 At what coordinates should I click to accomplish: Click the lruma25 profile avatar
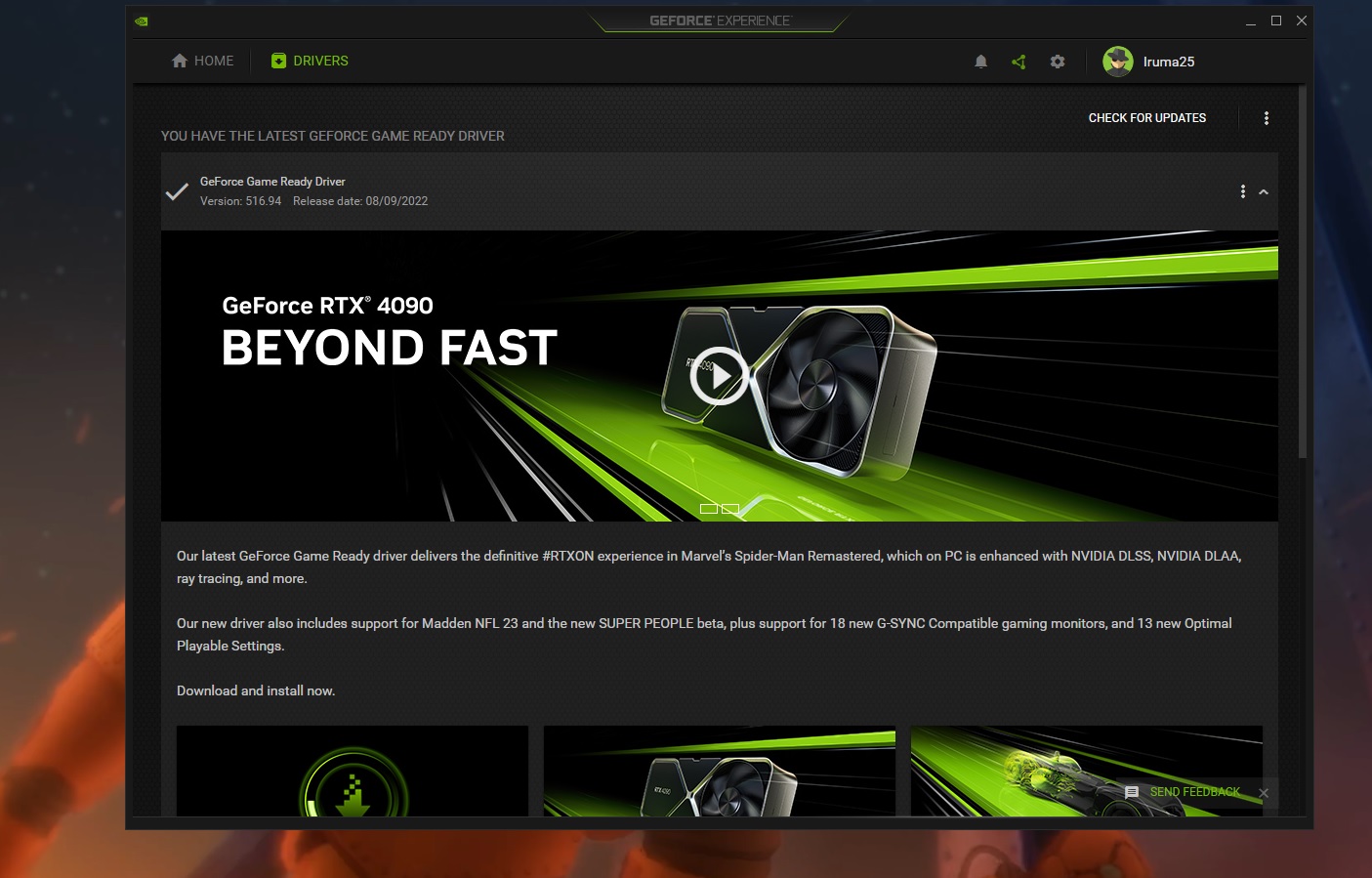pyautogui.click(x=1118, y=61)
